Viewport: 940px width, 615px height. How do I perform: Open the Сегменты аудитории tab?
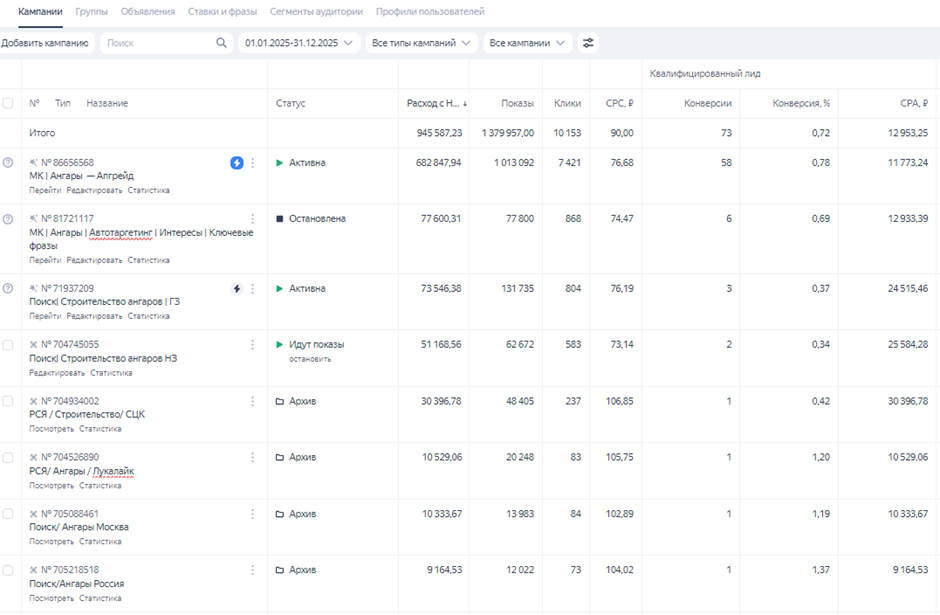316,12
